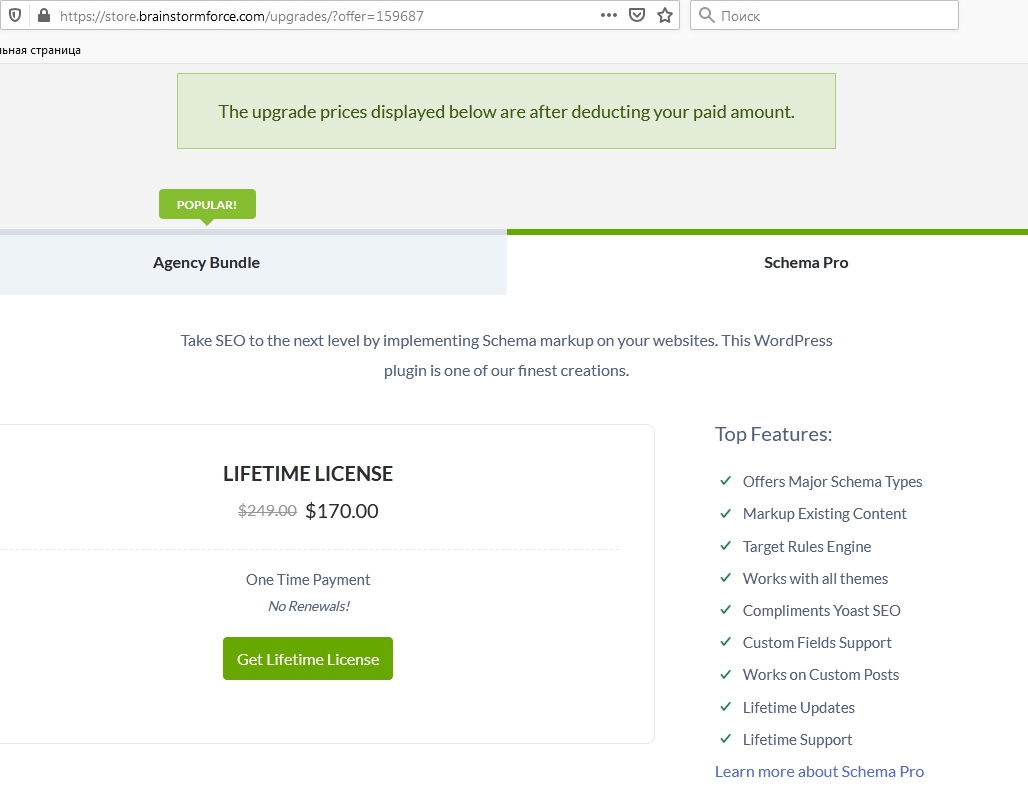Click the tracking protection shield icon
The width and height of the screenshot is (1028, 792).
click(x=15, y=16)
